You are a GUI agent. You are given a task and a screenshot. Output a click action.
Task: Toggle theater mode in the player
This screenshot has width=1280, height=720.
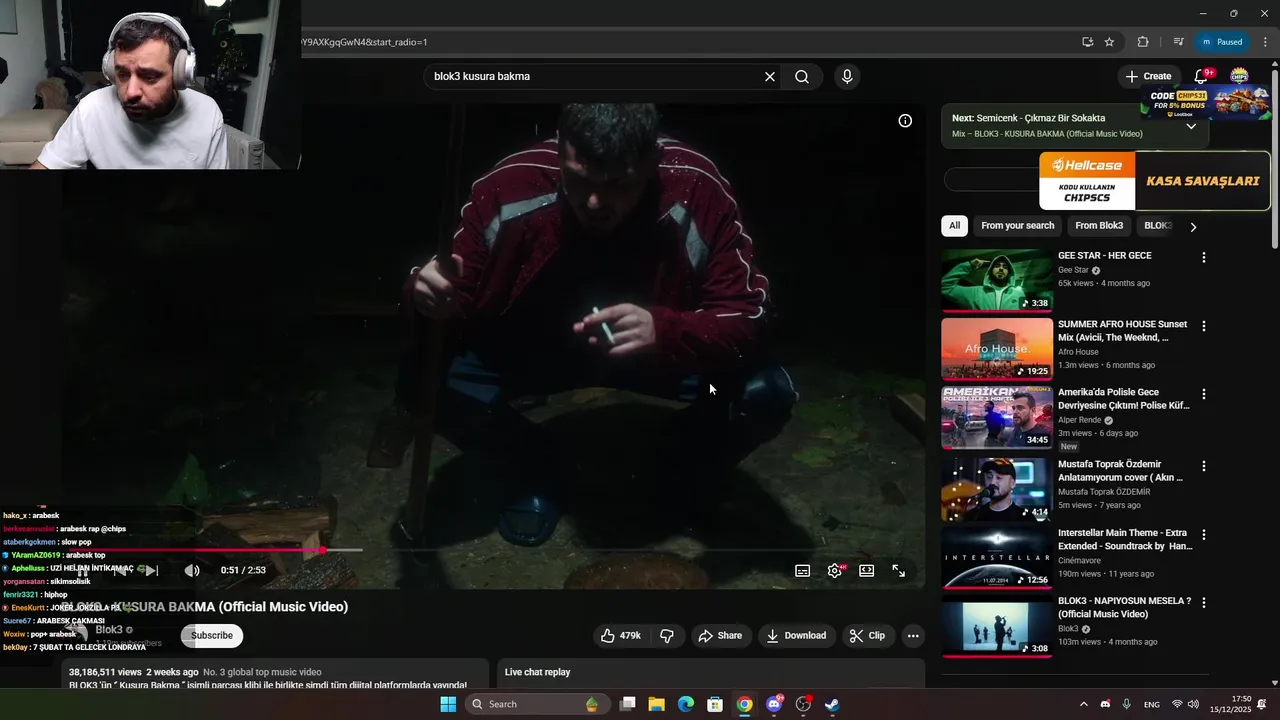pyautogui.click(x=866, y=570)
